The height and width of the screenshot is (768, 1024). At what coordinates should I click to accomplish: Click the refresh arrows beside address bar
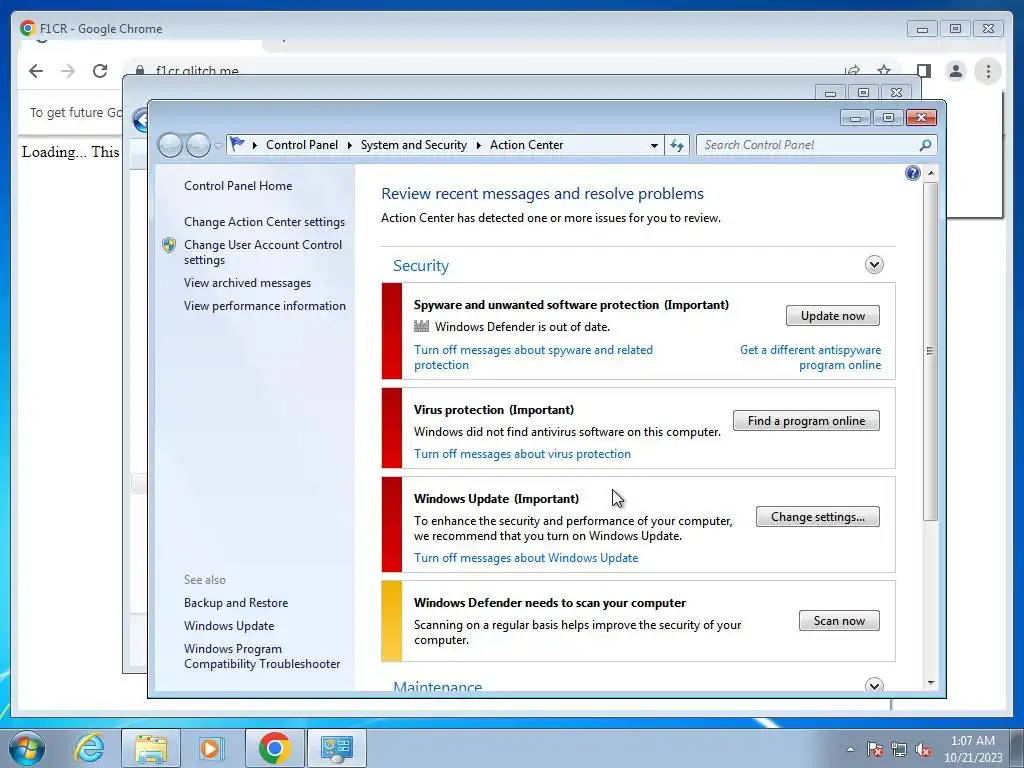677,145
